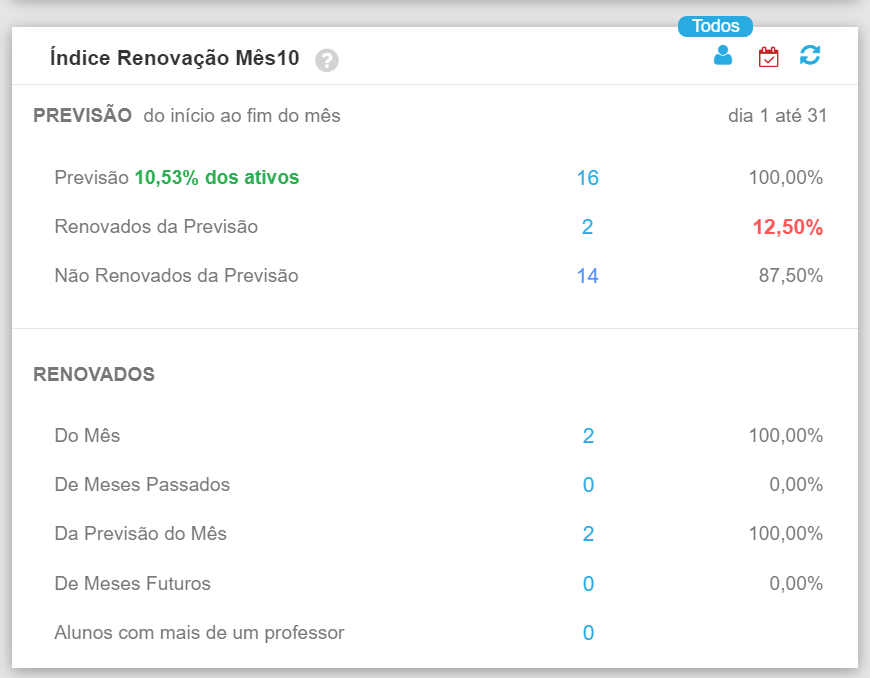Viewport: 870px width, 678px height.
Task: Open Do Mês renewed count 2
Action: pos(588,436)
